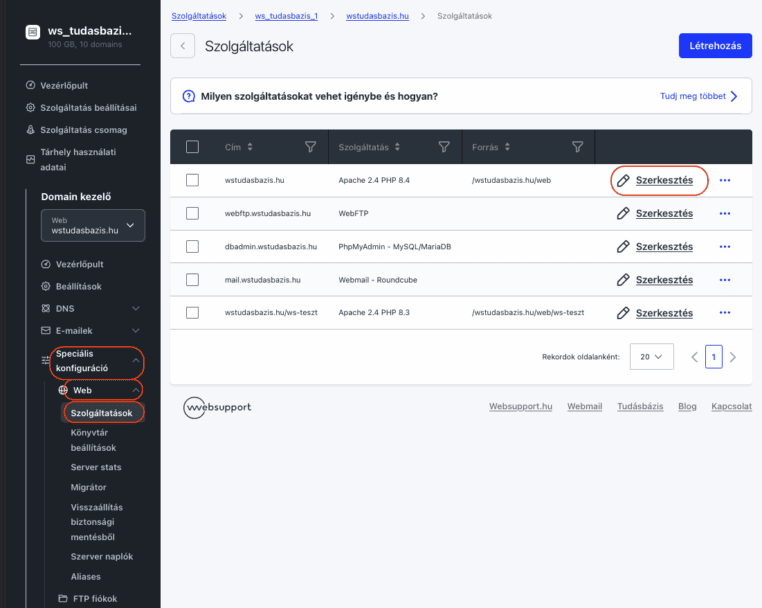This screenshot has height=608, width=762.
Task: Select checkbox for wstudasbazis.hu/ws-teszt row
Action: pyautogui.click(x=193, y=313)
